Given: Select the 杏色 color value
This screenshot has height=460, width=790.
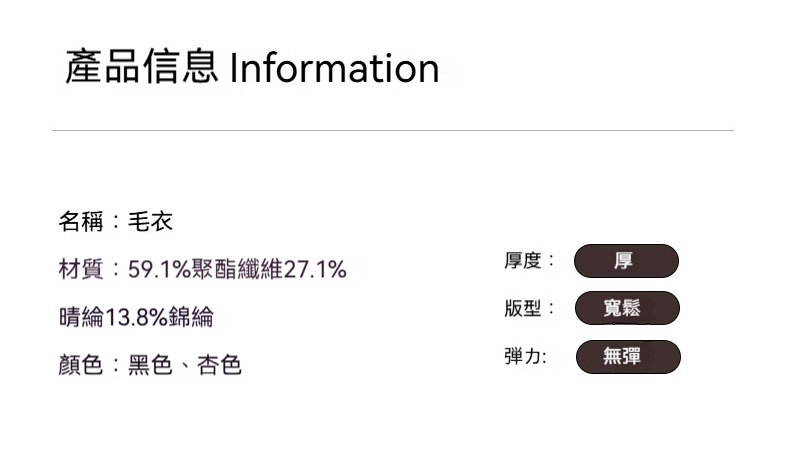Looking at the screenshot, I should coord(220,365).
